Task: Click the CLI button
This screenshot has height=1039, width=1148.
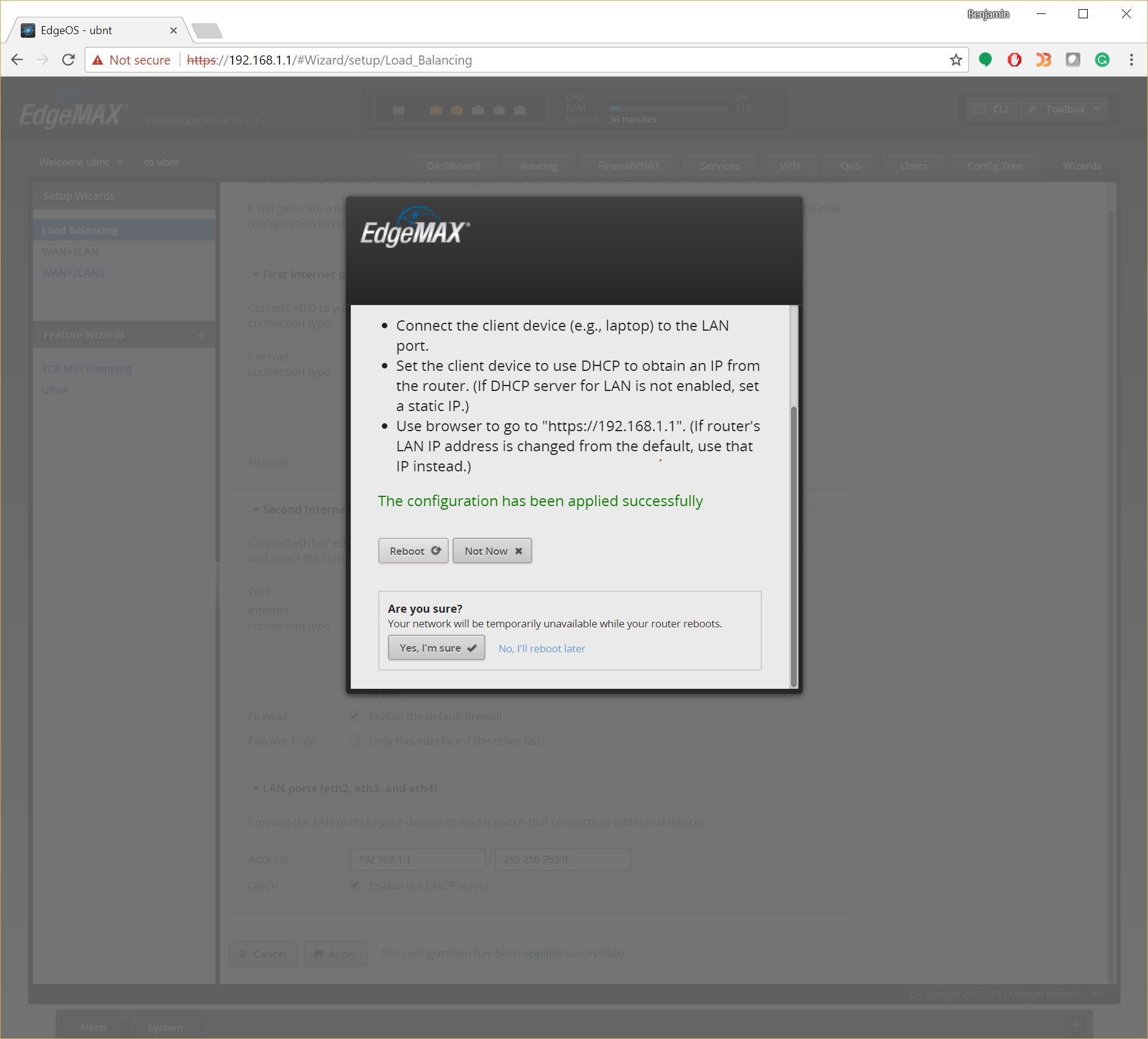Action: (991, 109)
